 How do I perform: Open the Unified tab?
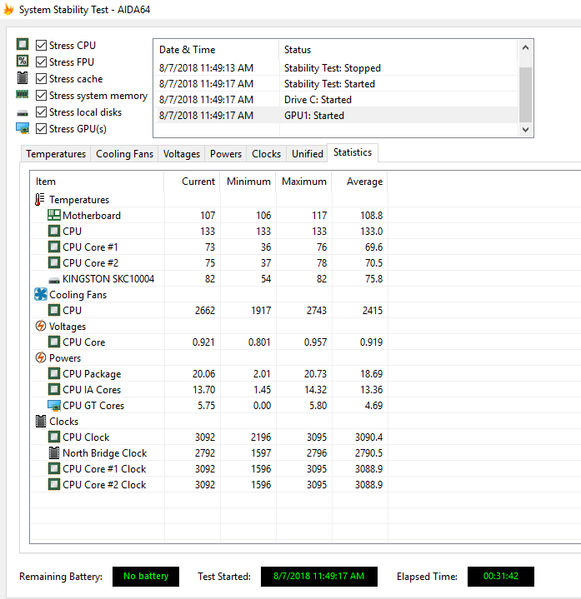[x=307, y=154]
